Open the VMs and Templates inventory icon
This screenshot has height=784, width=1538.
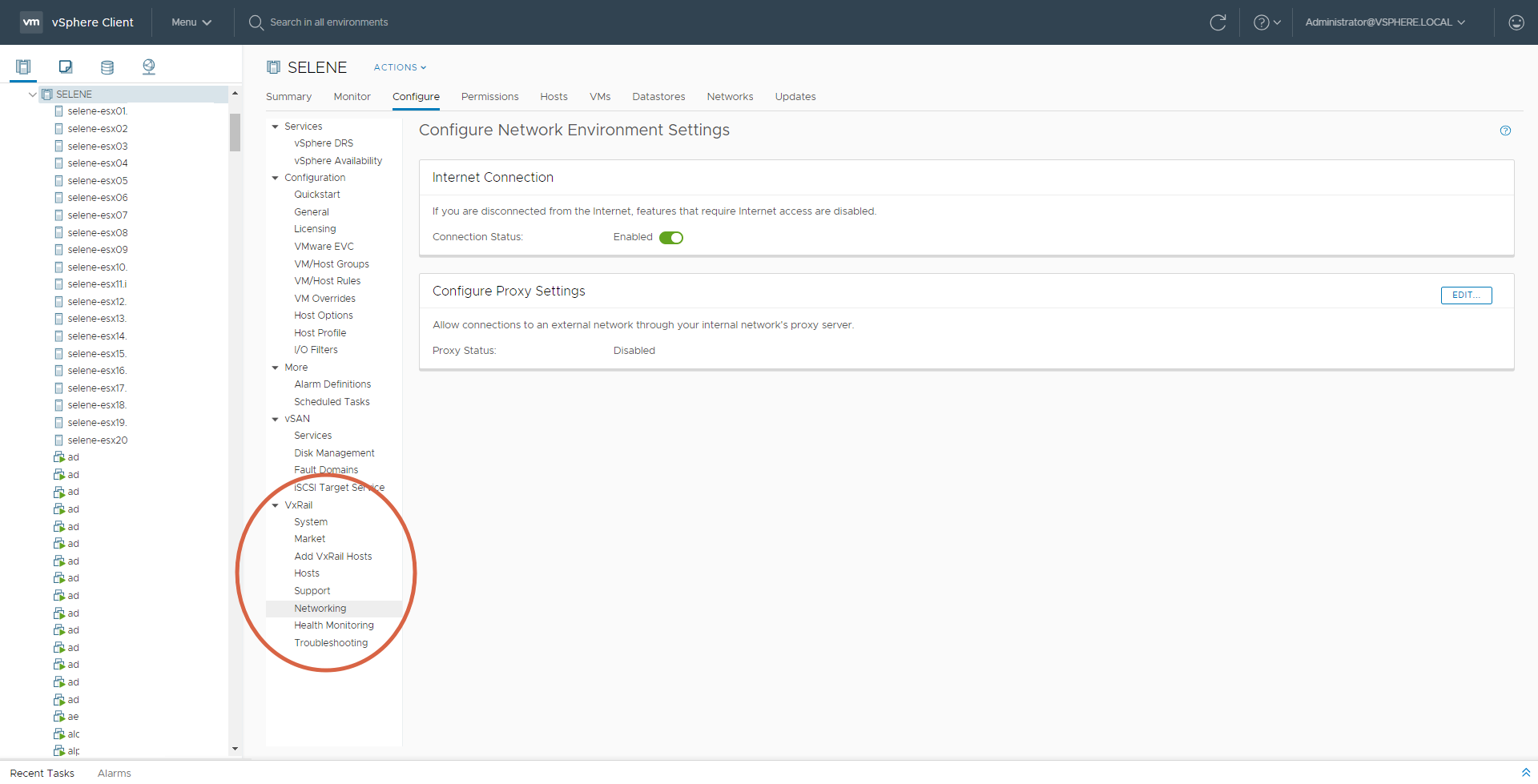(x=66, y=67)
